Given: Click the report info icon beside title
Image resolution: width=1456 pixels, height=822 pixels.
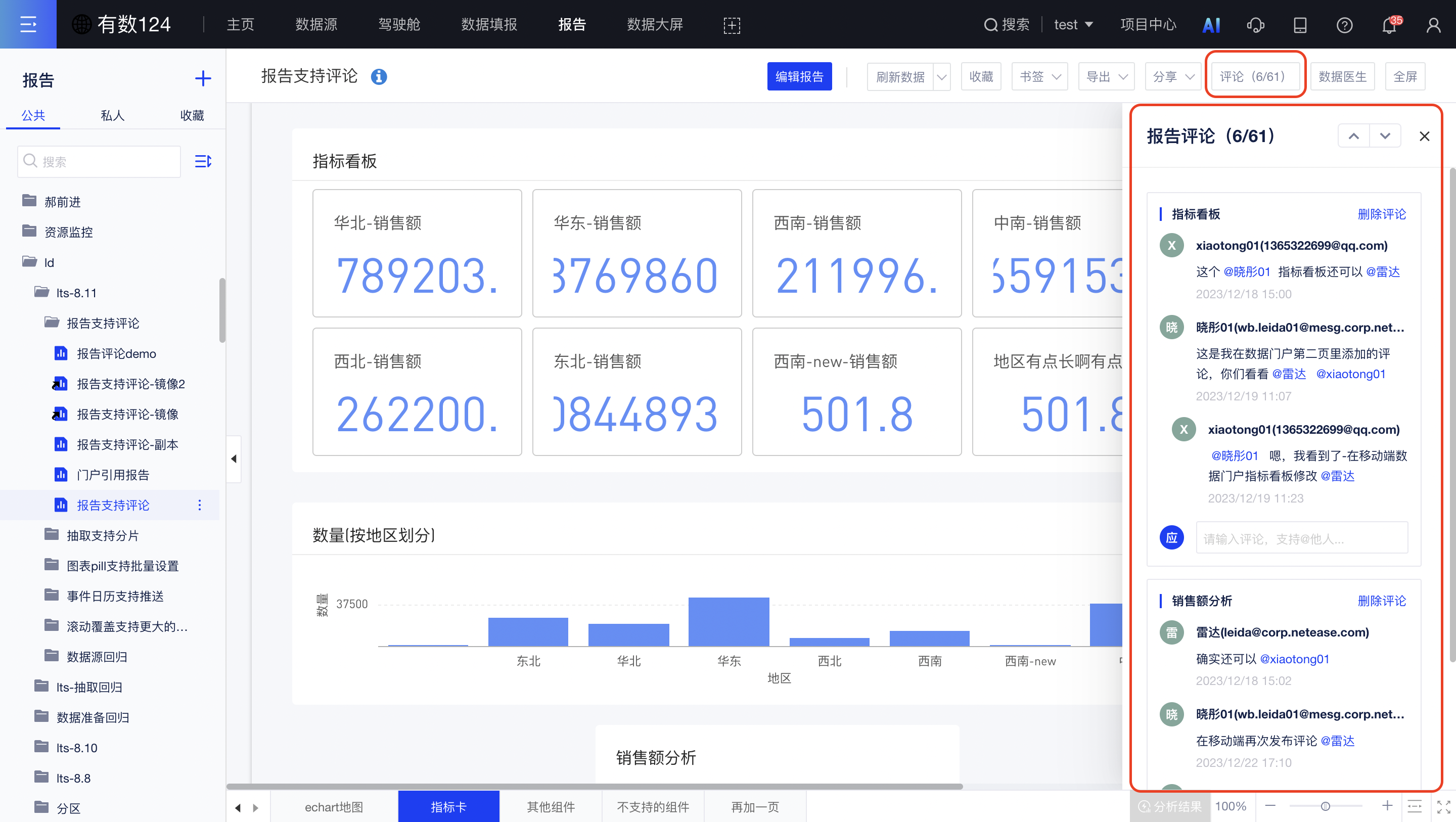Looking at the screenshot, I should click(x=379, y=76).
